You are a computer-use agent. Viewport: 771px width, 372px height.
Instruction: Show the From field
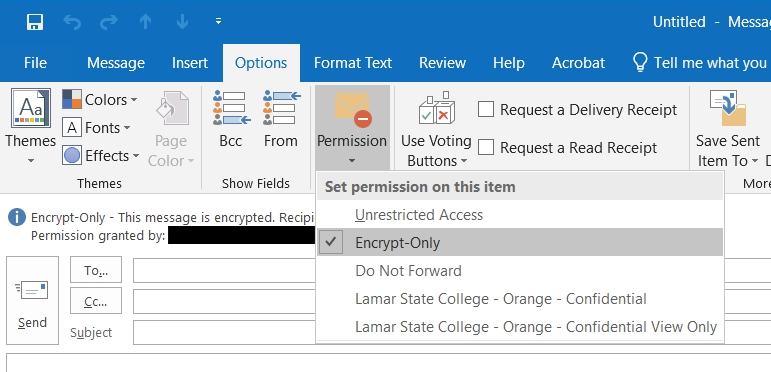tap(281, 119)
